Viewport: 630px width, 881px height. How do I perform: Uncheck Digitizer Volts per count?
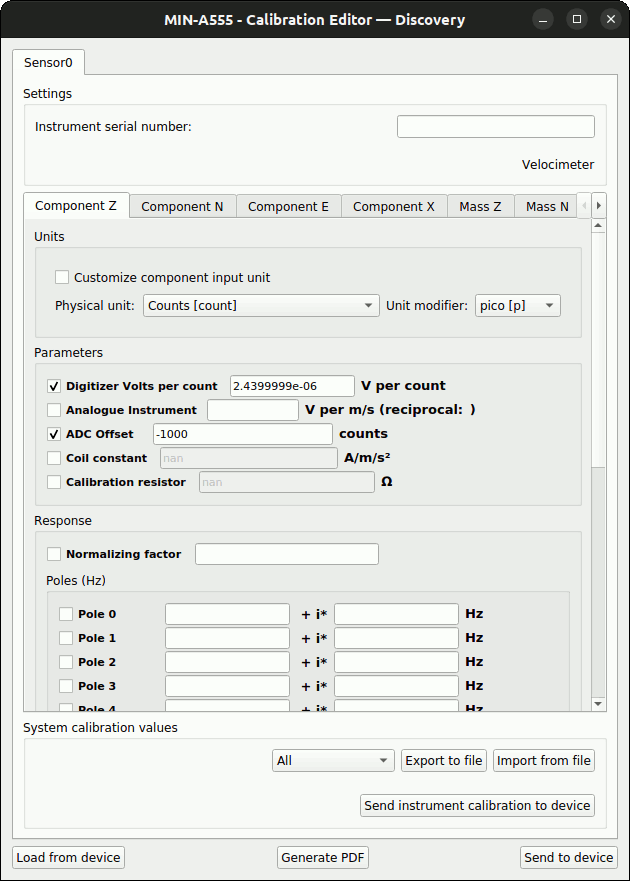pyautogui.click(x=54, y=386)
